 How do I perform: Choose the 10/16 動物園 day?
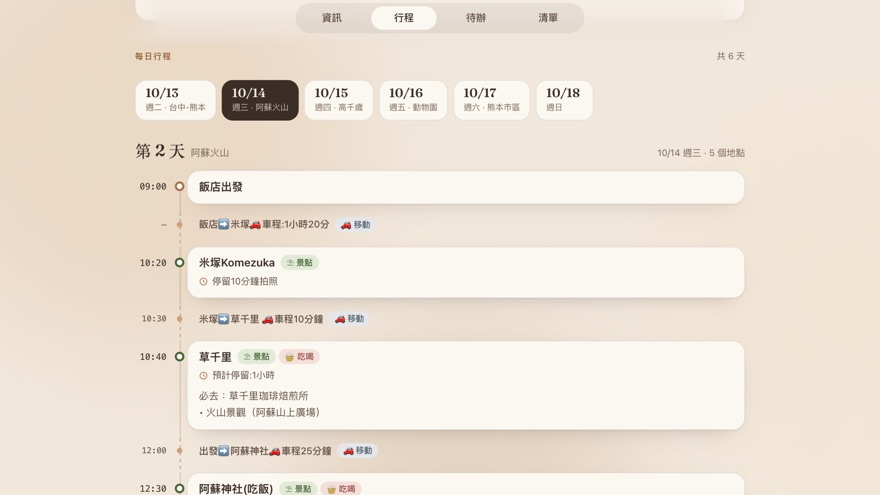413,100
